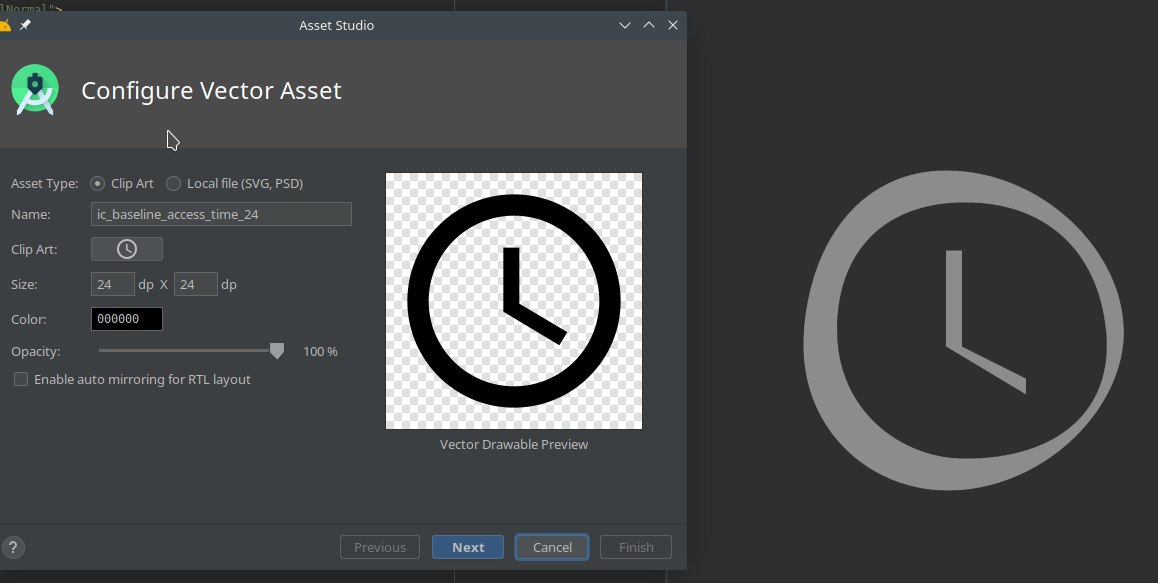This screenshot has width=1158, height=583.
Task: Click the Asset Type label
Action: click(x=45, y=184)
